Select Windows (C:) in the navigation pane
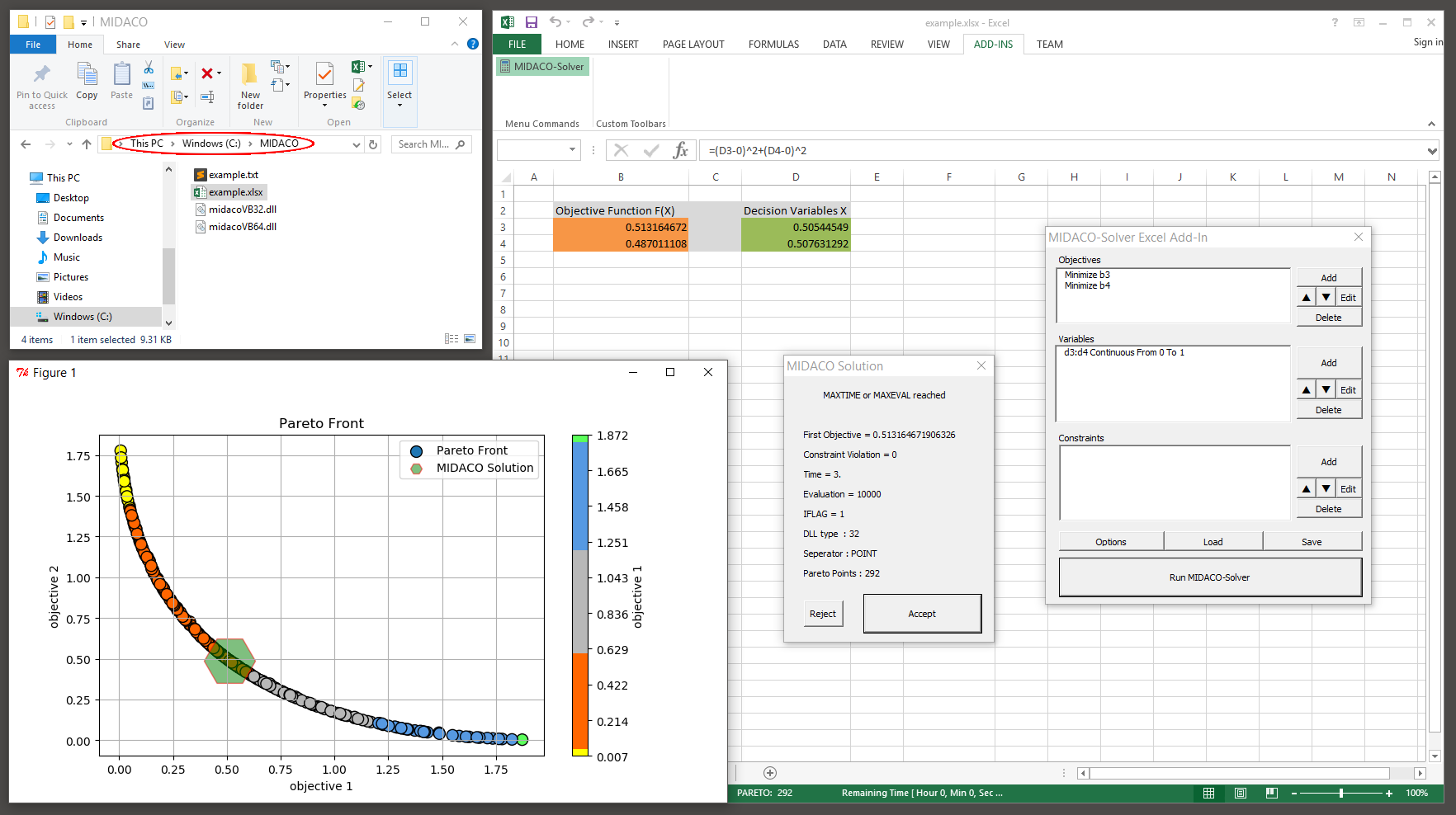 tap(83, 317)
